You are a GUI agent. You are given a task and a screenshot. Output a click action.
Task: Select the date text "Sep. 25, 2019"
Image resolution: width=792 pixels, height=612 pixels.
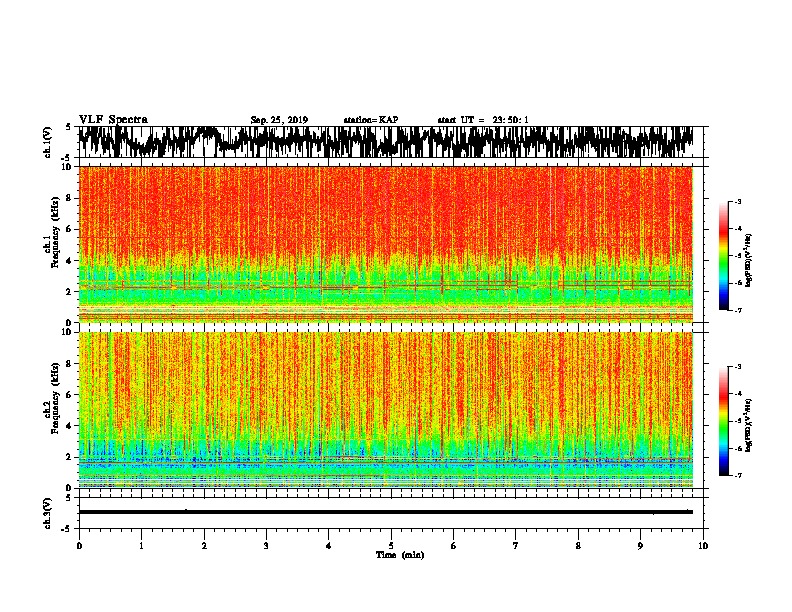(279, 120)
